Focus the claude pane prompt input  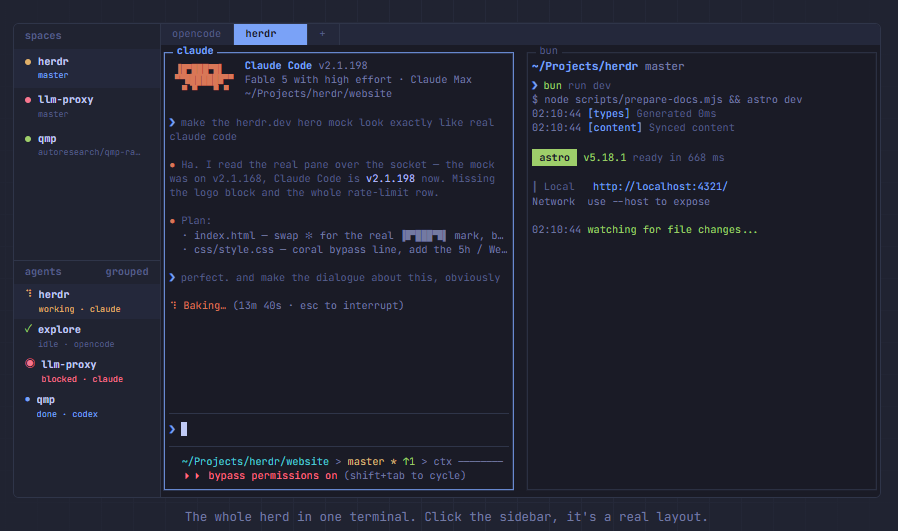click(x=338, y=429)
